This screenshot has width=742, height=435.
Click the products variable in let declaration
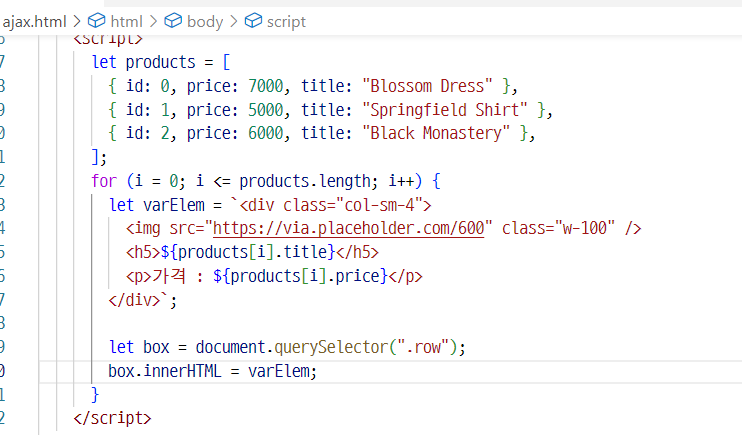(x=160, y=62)
